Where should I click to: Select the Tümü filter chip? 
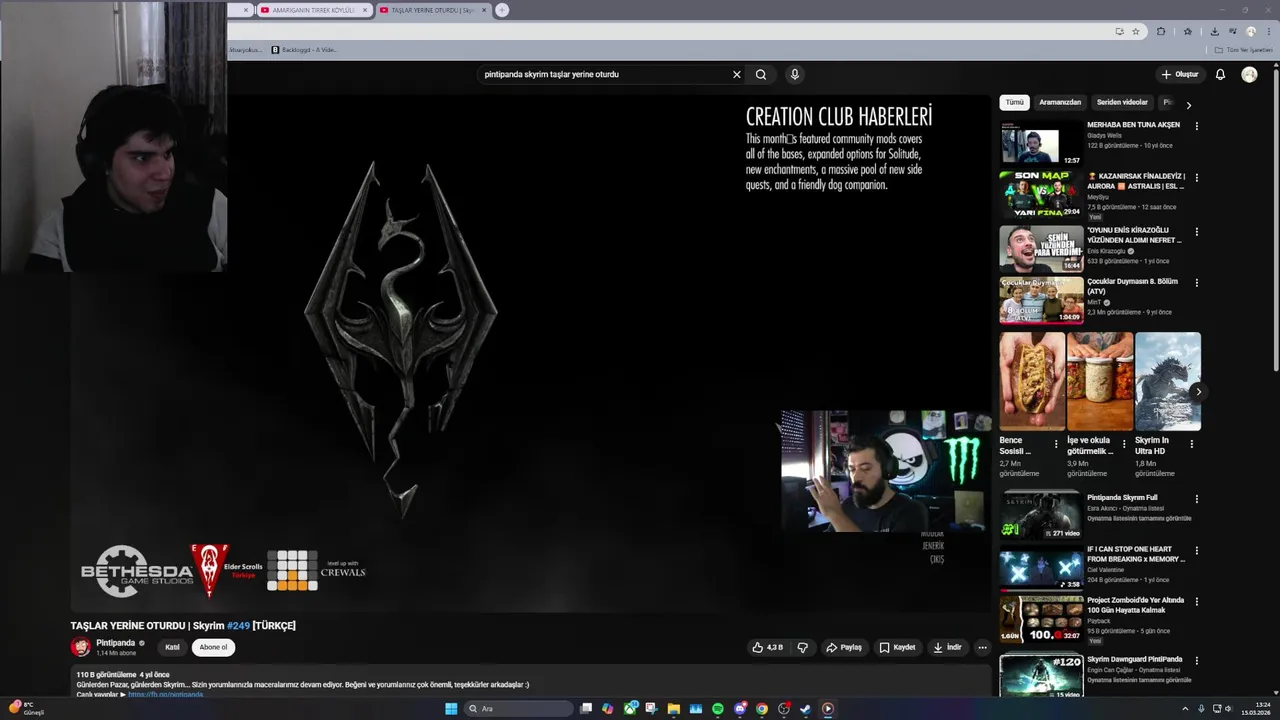[1015, 102]
